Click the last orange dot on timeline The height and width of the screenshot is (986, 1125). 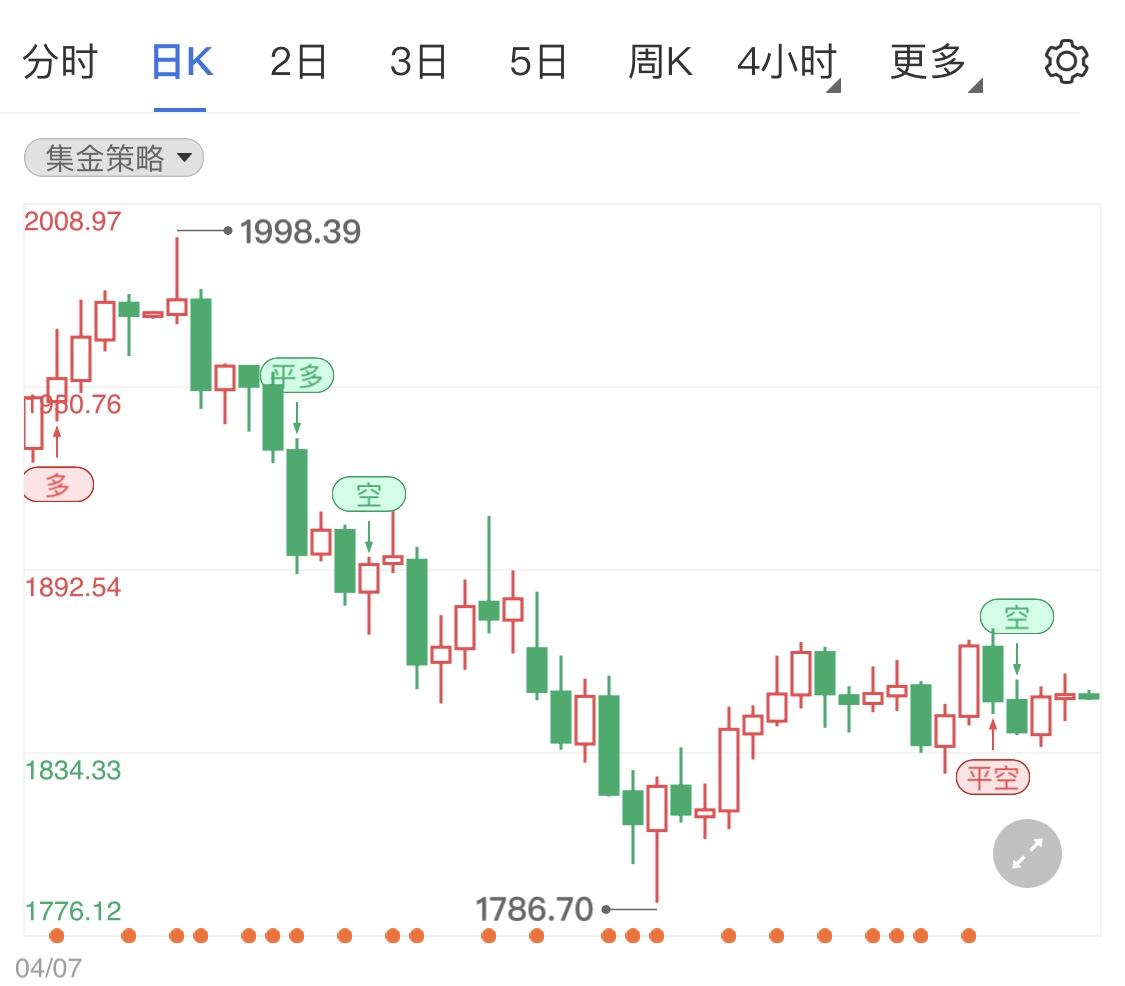pyautogui.click(x=968, y=936)
